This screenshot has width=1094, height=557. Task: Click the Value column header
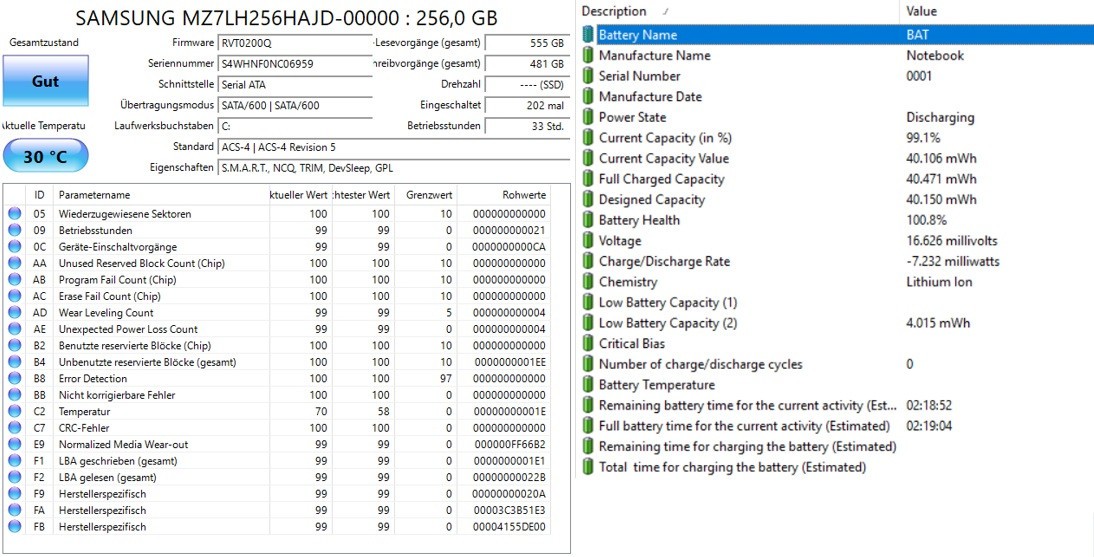tap(996, 11)
